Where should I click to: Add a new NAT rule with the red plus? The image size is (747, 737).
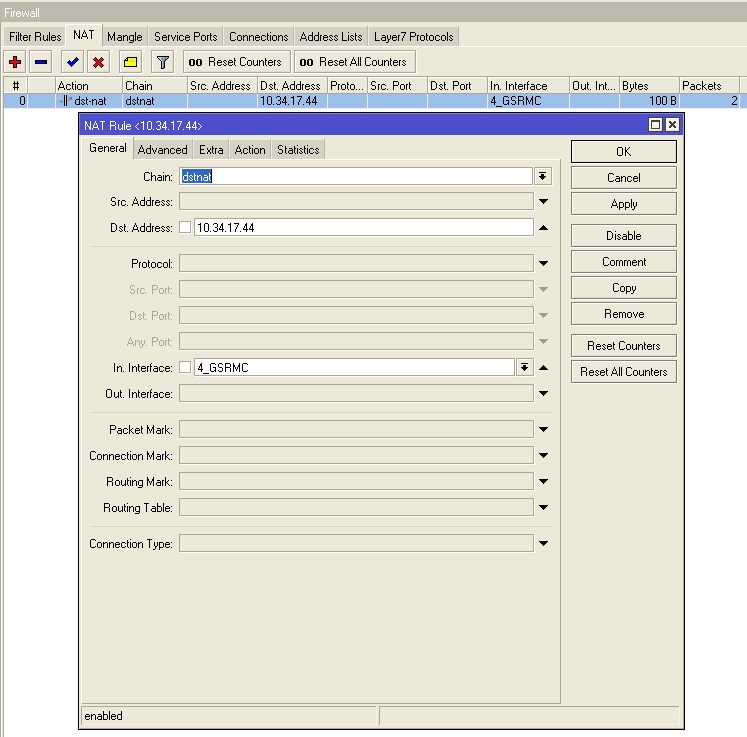(15, 62)
